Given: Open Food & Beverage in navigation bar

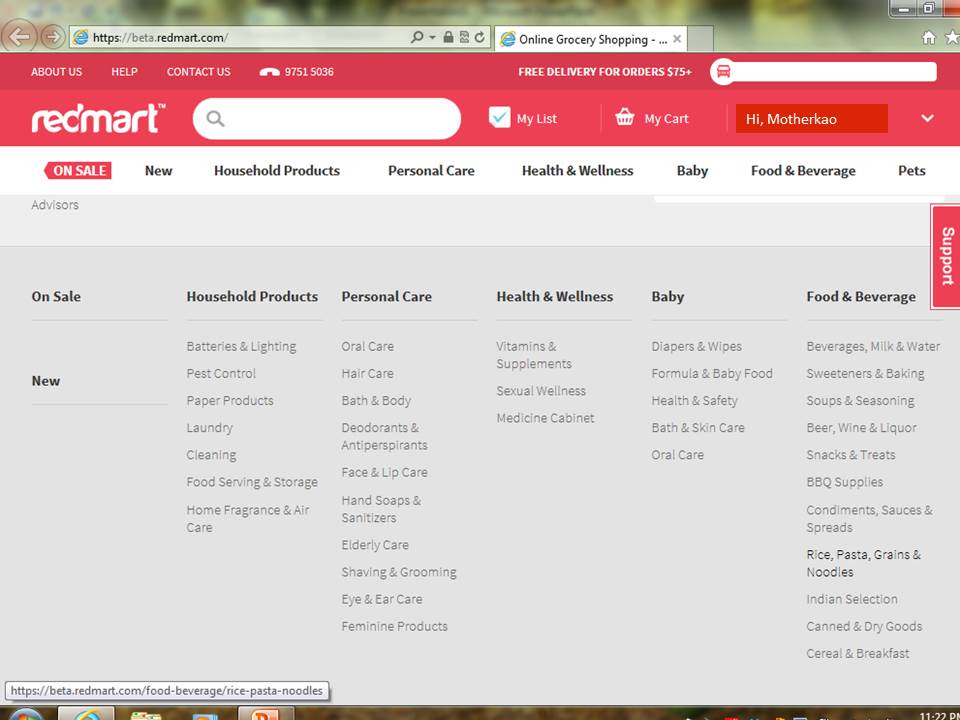Looking at the screenshot, I should point(803,171).
